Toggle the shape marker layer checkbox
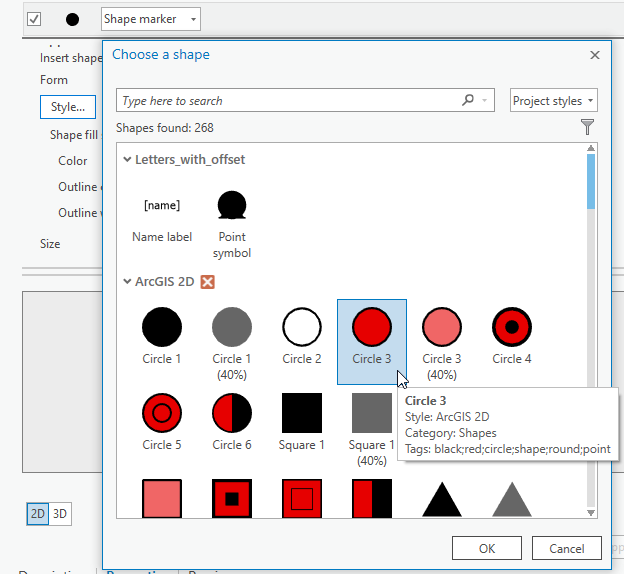The height and width of the screenshot is (574, 624). [34, 19]
